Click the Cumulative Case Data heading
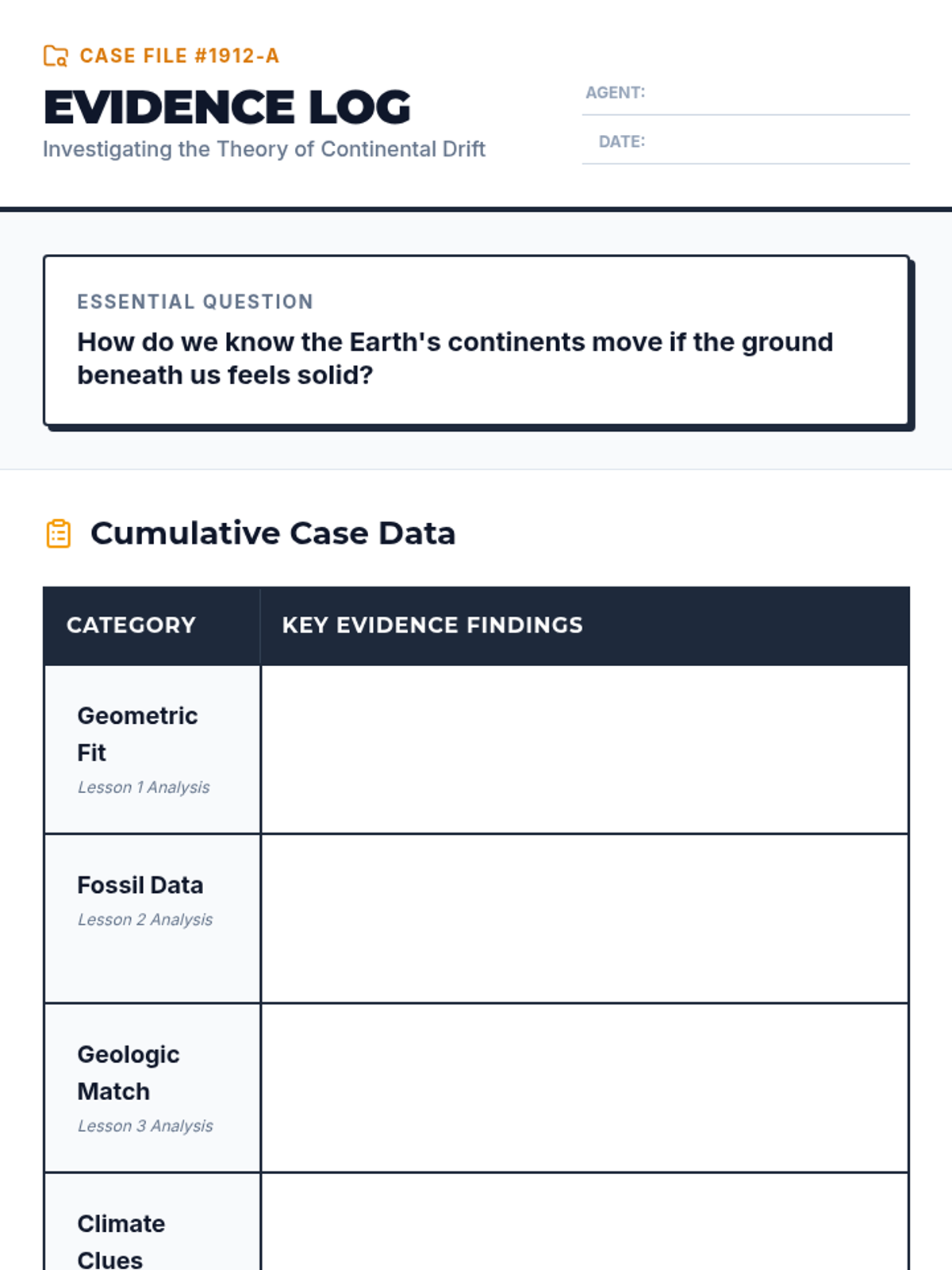 click(x=273, y=533)
